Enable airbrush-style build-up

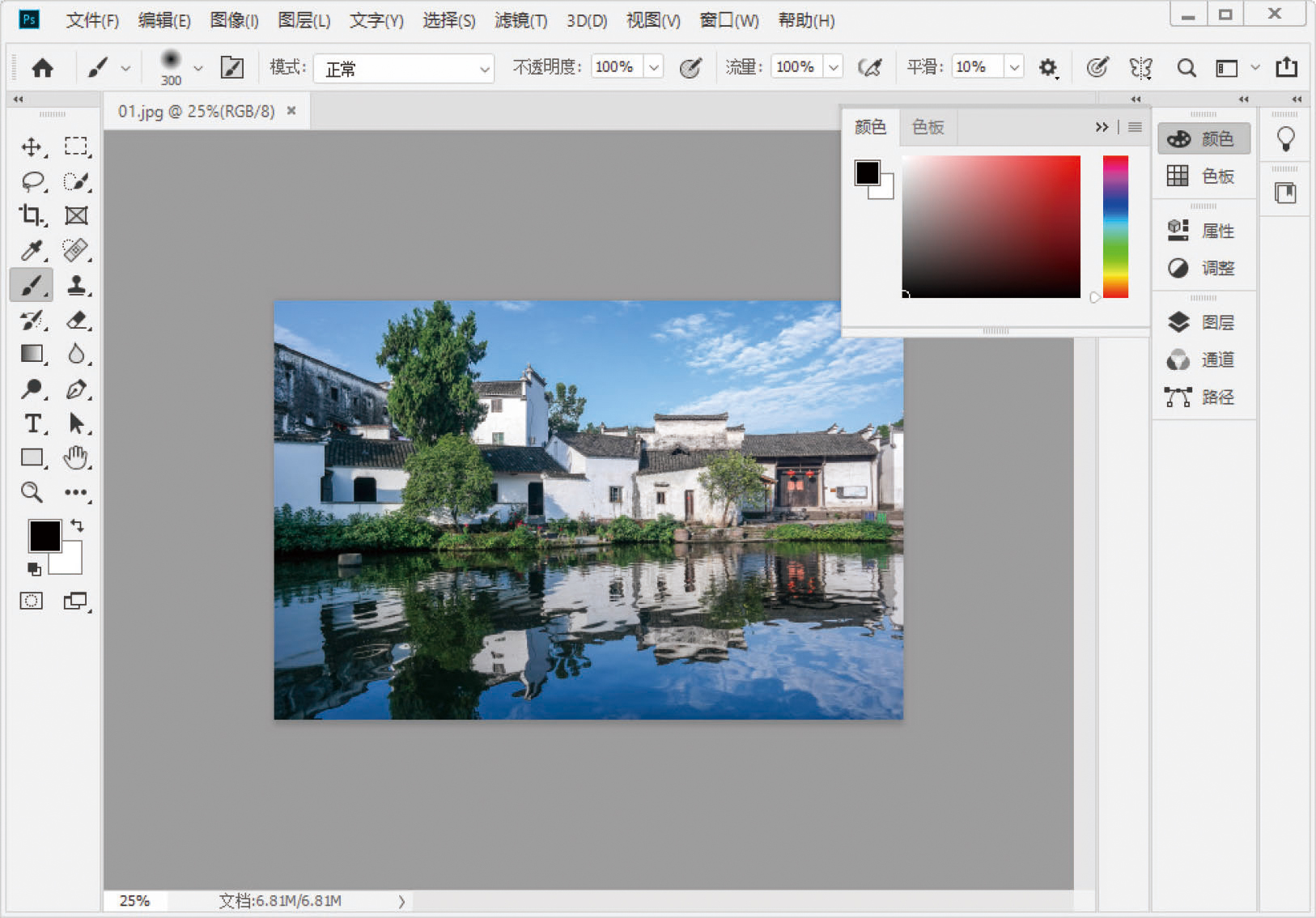tap(870, 68)
